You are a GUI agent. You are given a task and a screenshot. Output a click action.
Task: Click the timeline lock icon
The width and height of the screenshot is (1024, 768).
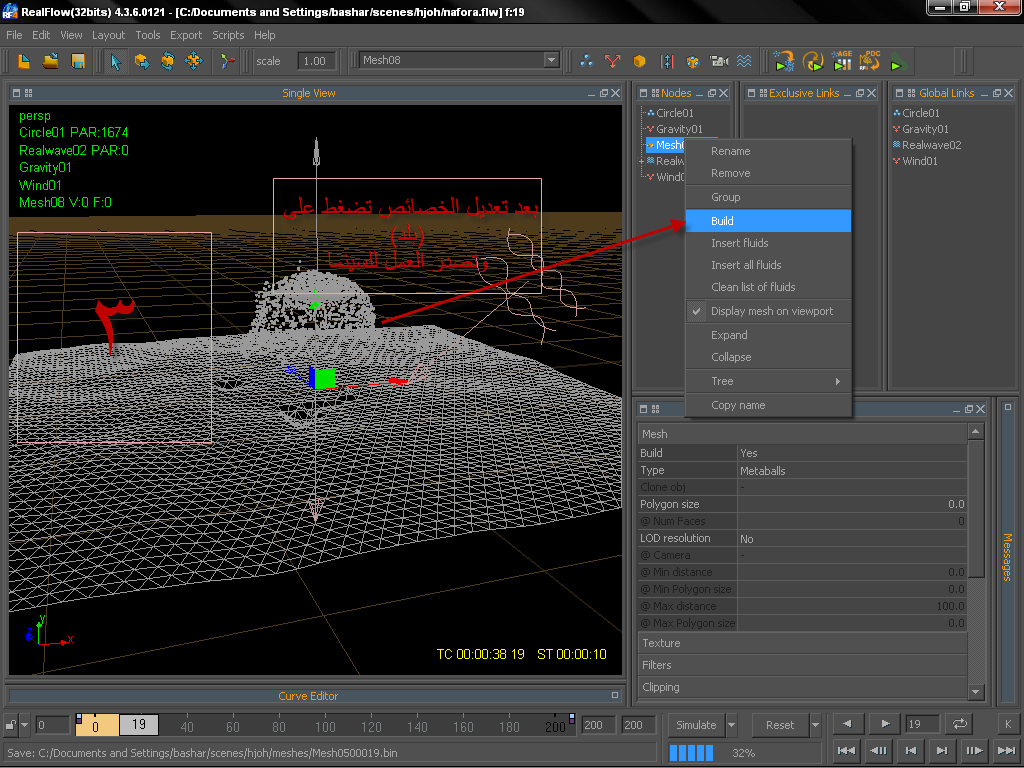point(11,725)
